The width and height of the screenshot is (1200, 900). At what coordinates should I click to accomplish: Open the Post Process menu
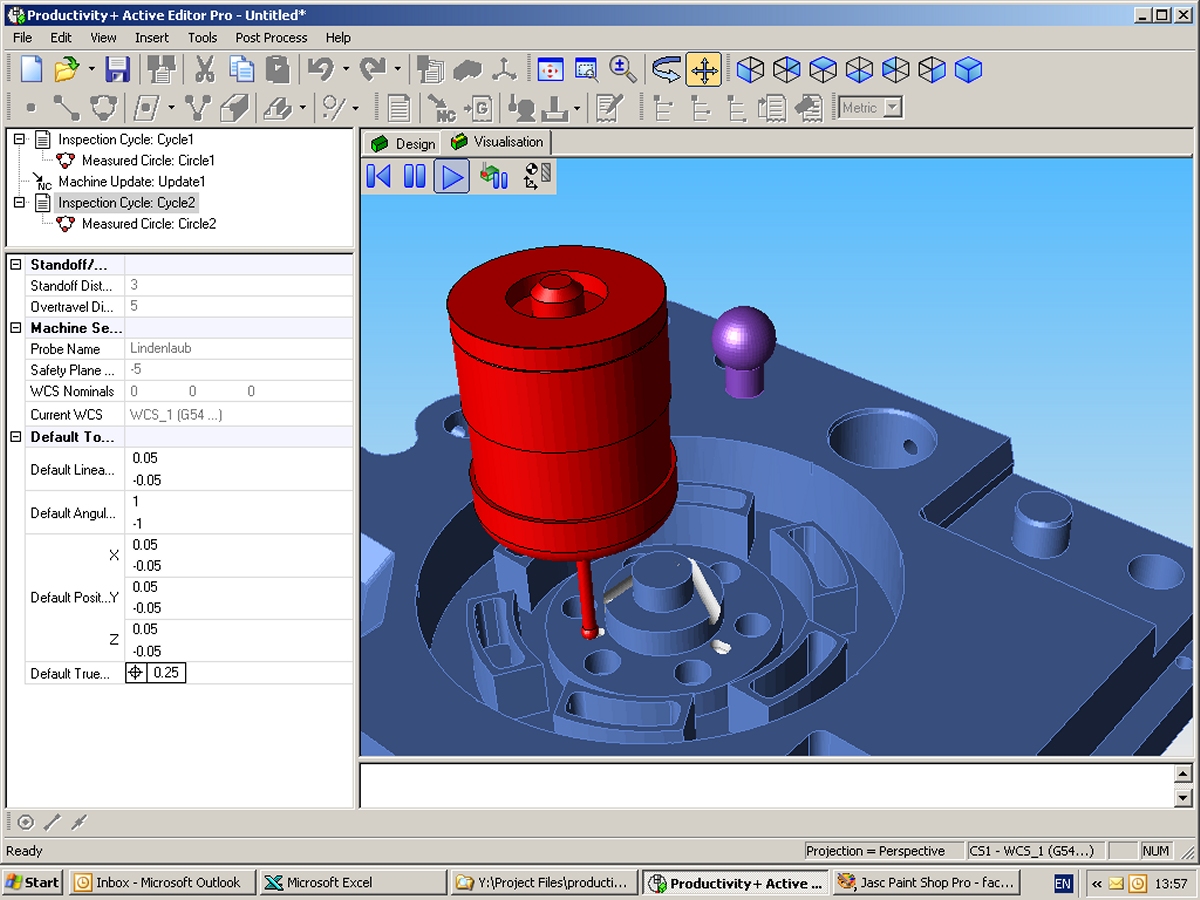coord(271,37)
